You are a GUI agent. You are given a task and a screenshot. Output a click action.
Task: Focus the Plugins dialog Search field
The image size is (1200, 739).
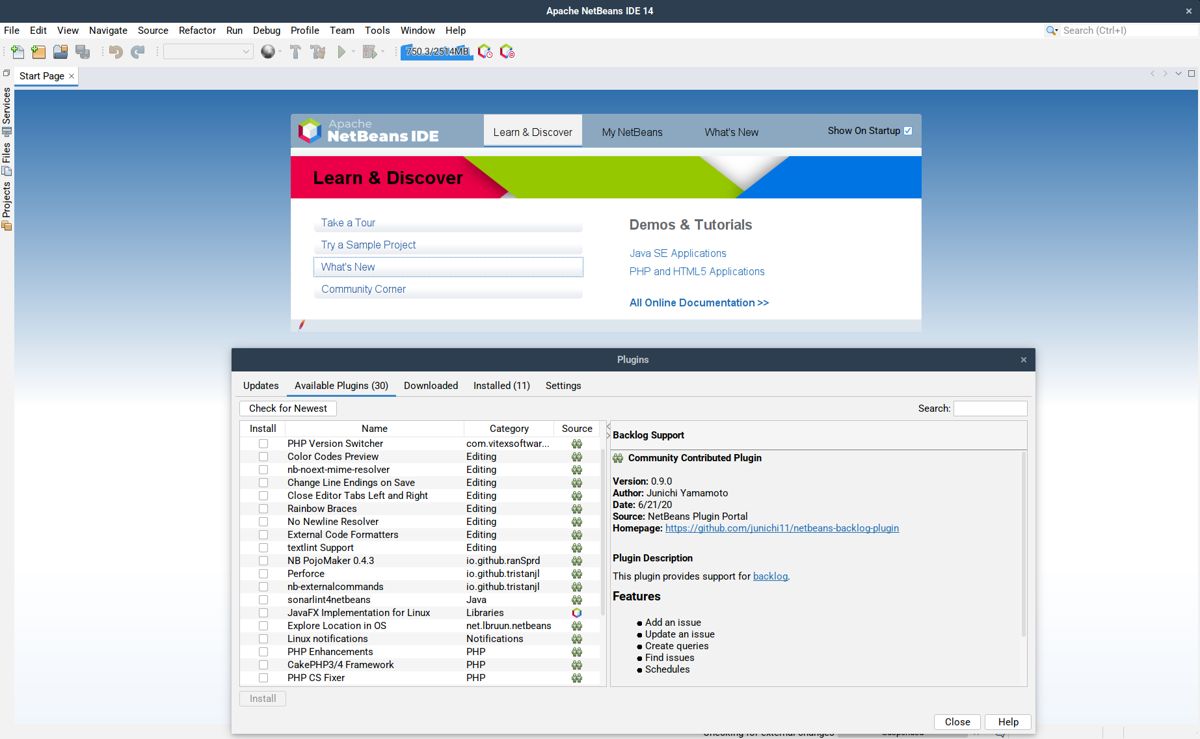click(x=990, y=408)
